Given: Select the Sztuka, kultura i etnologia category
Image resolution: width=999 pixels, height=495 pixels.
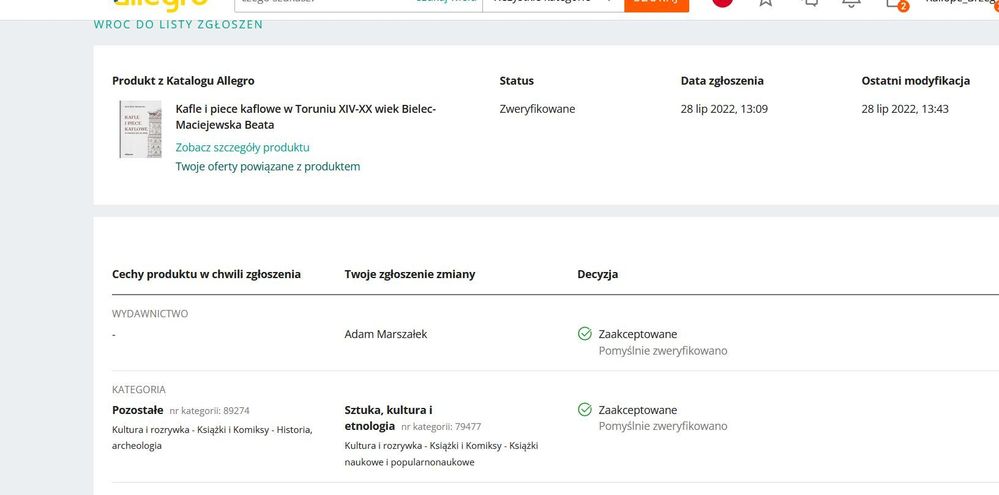Looking at the screenshot, I should click(x=389, y=417).
